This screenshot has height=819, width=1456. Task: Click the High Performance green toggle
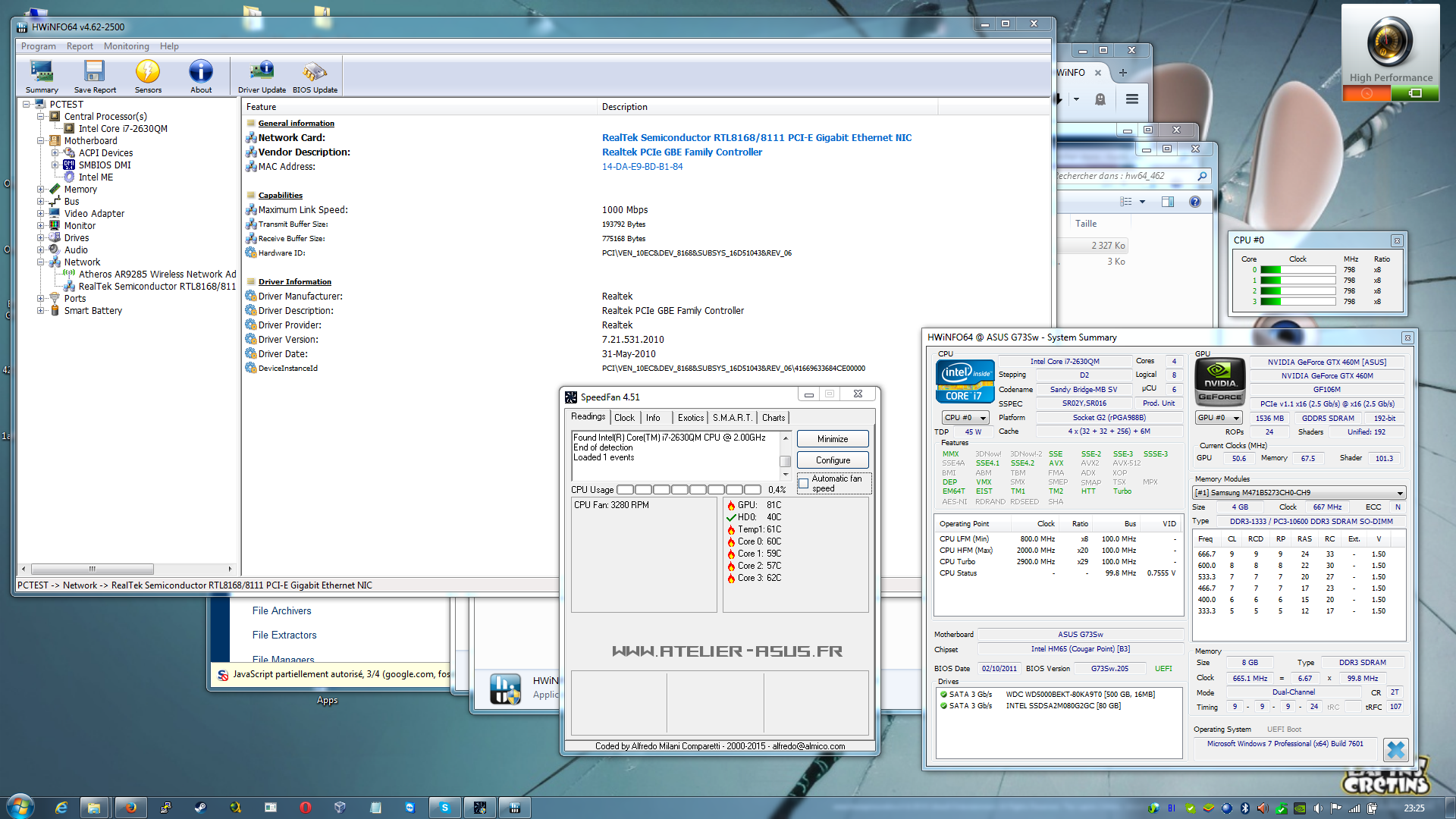[1415, 93]
